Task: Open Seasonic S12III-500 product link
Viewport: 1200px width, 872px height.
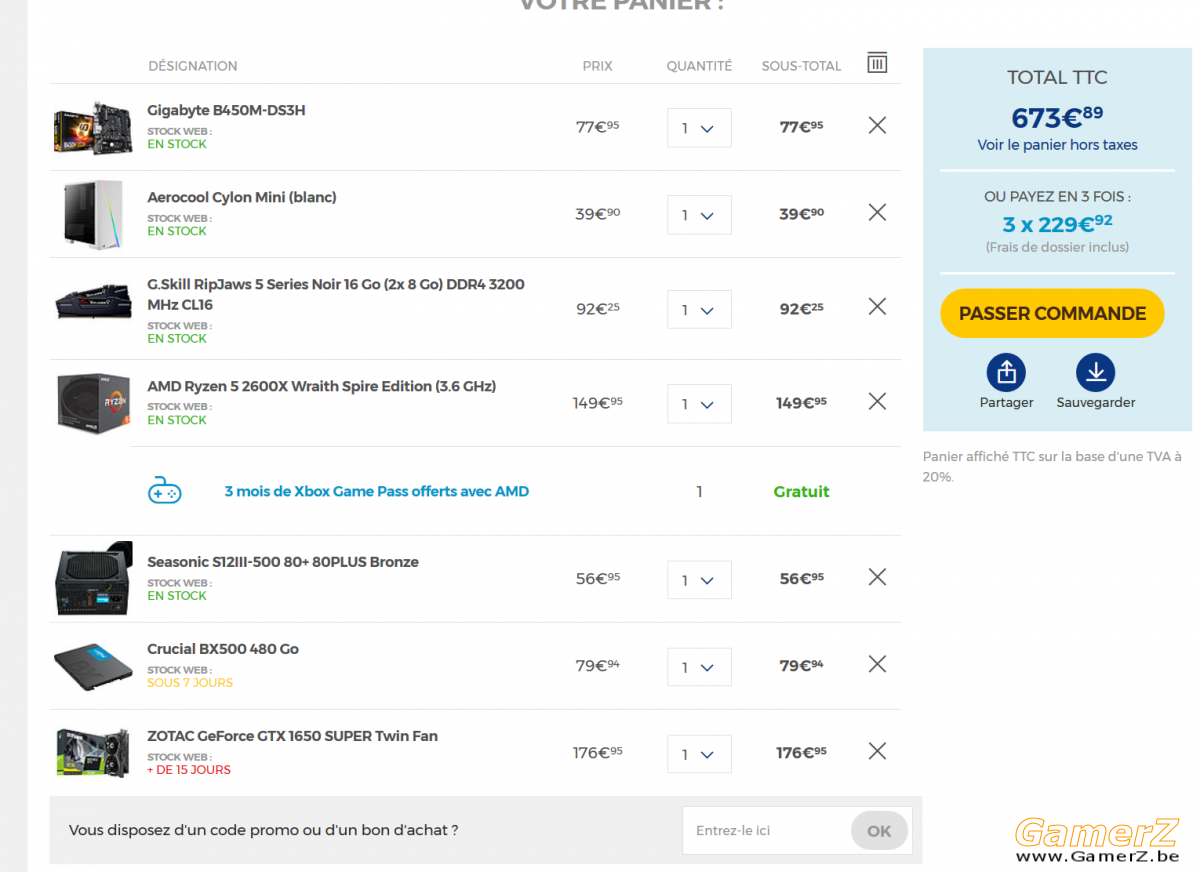Action: coord(283,562)
